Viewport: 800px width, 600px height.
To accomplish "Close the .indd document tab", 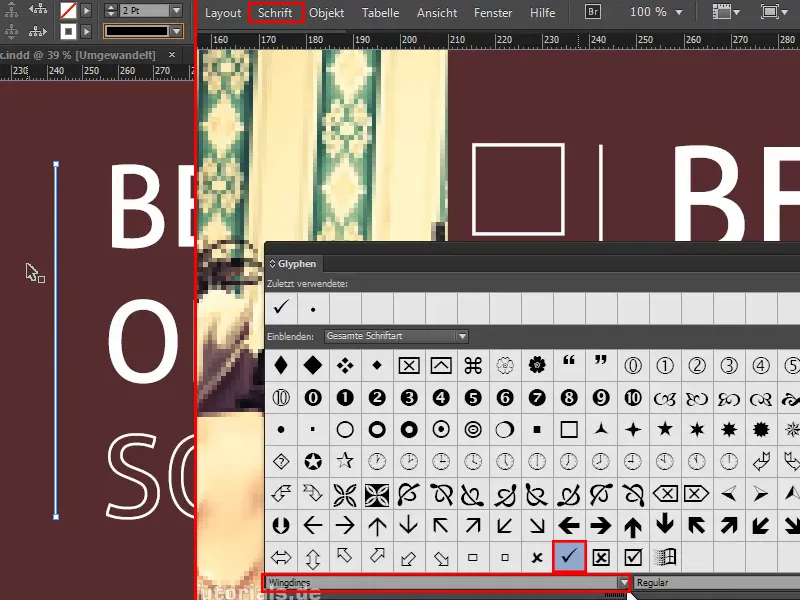I will [x=172, y=54].
